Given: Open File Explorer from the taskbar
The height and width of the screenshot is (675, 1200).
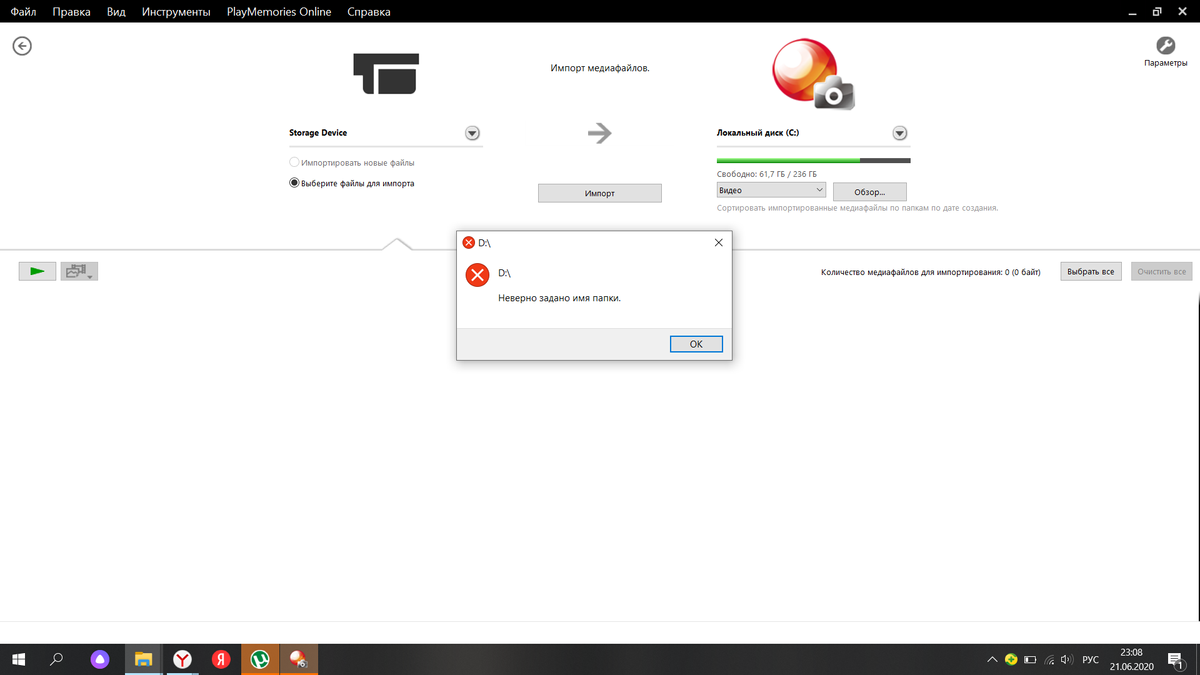Looking at the screenshot, I should [143, 659].
